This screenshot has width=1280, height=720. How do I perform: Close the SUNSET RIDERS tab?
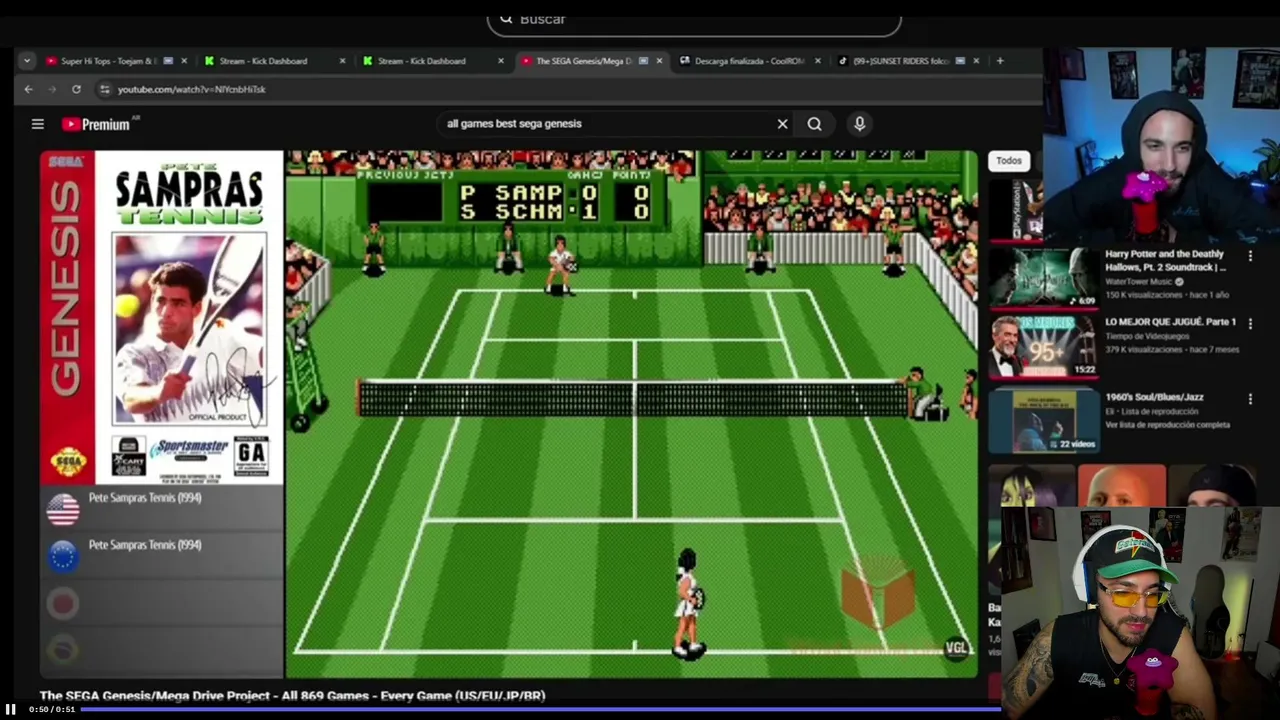pos(976,61)
